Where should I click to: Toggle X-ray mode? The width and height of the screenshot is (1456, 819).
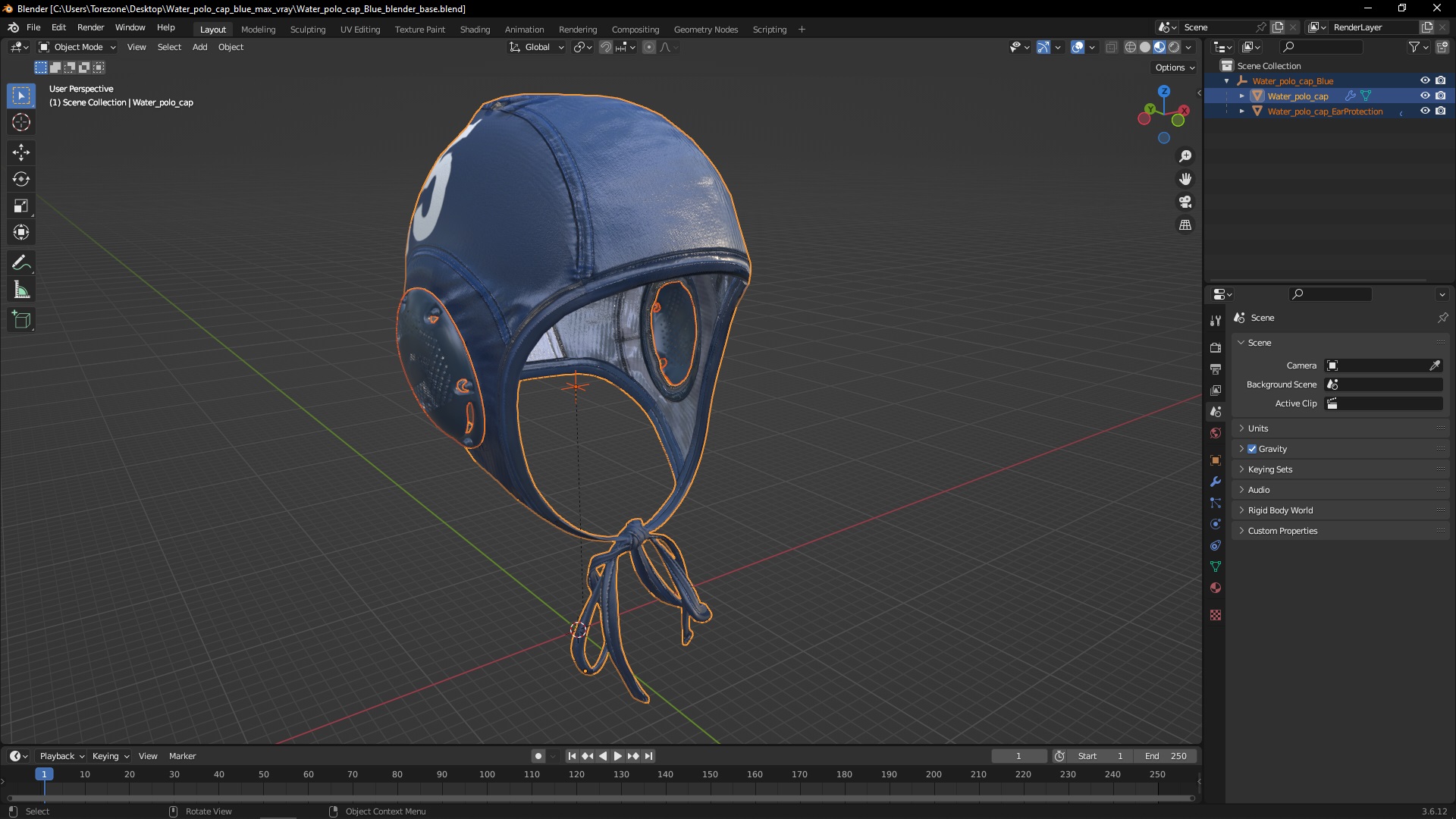[1111, 47]
